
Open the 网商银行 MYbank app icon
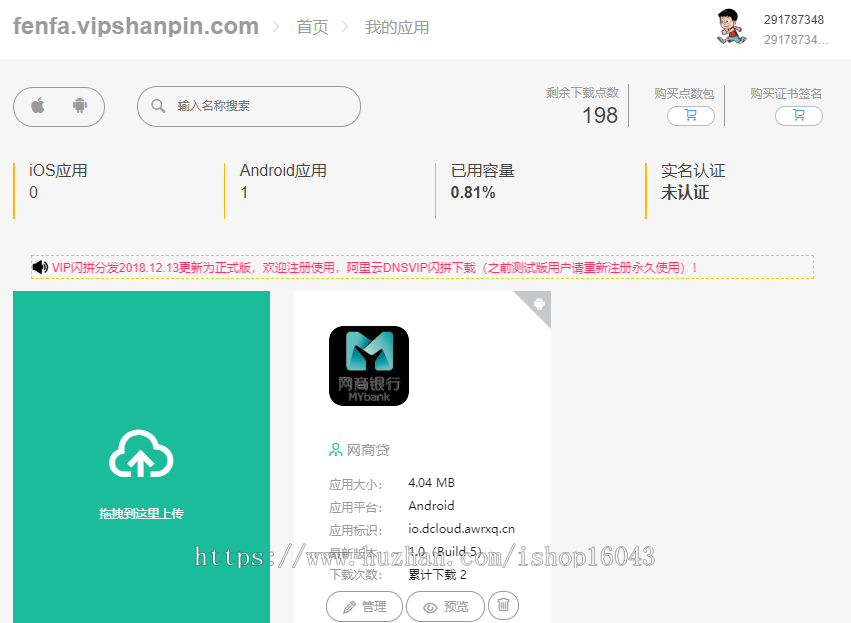pos(369,366)
